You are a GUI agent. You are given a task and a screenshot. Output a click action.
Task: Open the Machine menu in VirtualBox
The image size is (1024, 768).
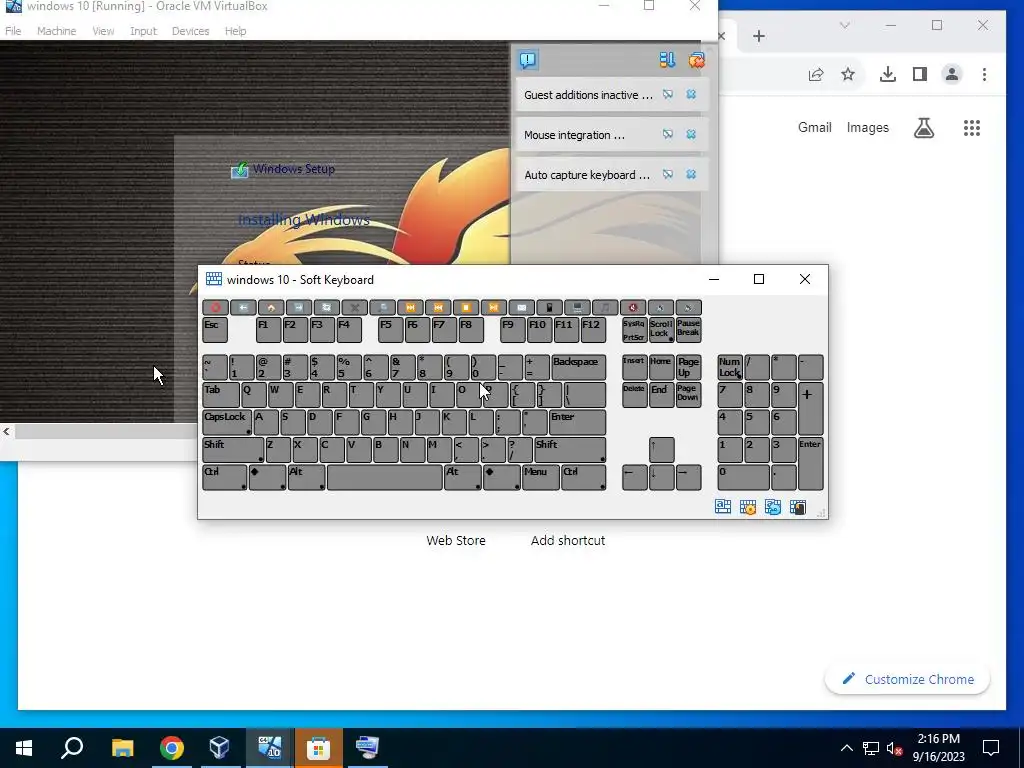pyautogui.click(x=56, y=31)
